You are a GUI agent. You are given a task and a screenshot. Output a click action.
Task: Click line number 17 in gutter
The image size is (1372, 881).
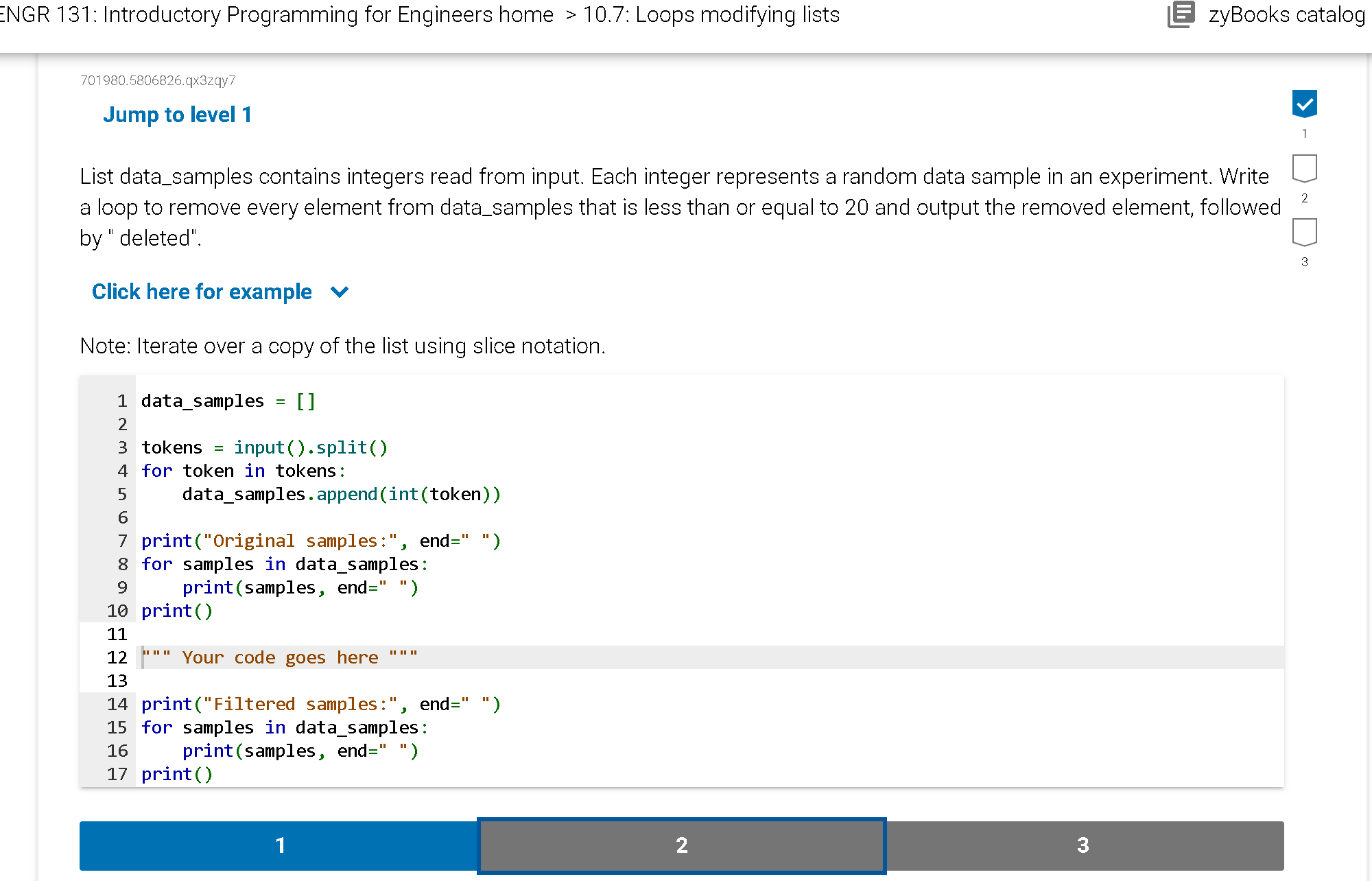point(117,774)
